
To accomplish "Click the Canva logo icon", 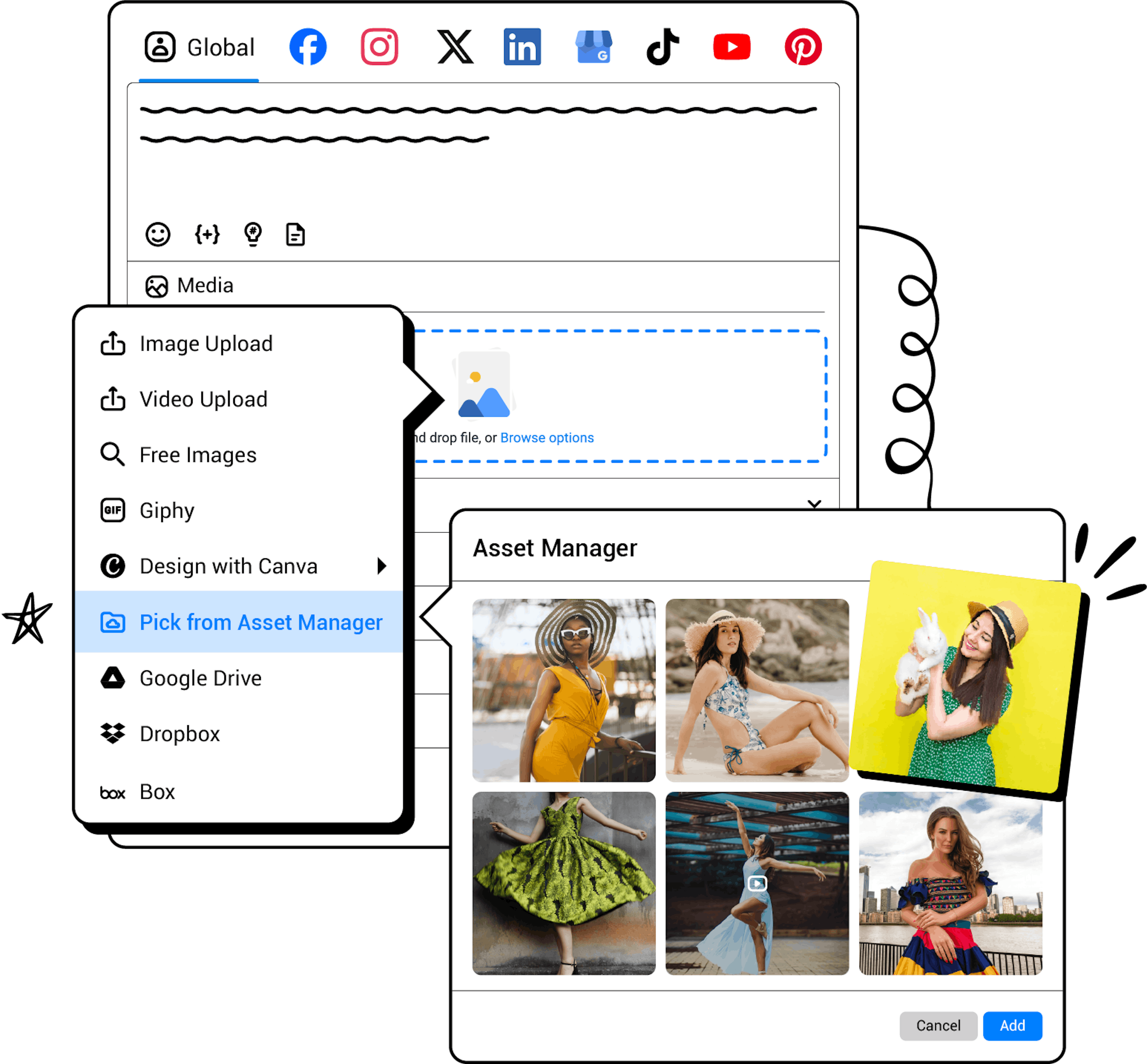I will click(x=113, y=566).
